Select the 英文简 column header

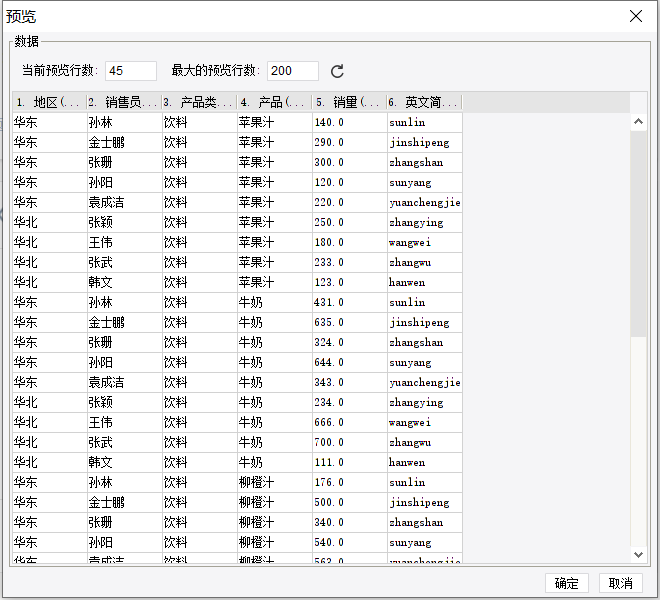click(424, 102)
